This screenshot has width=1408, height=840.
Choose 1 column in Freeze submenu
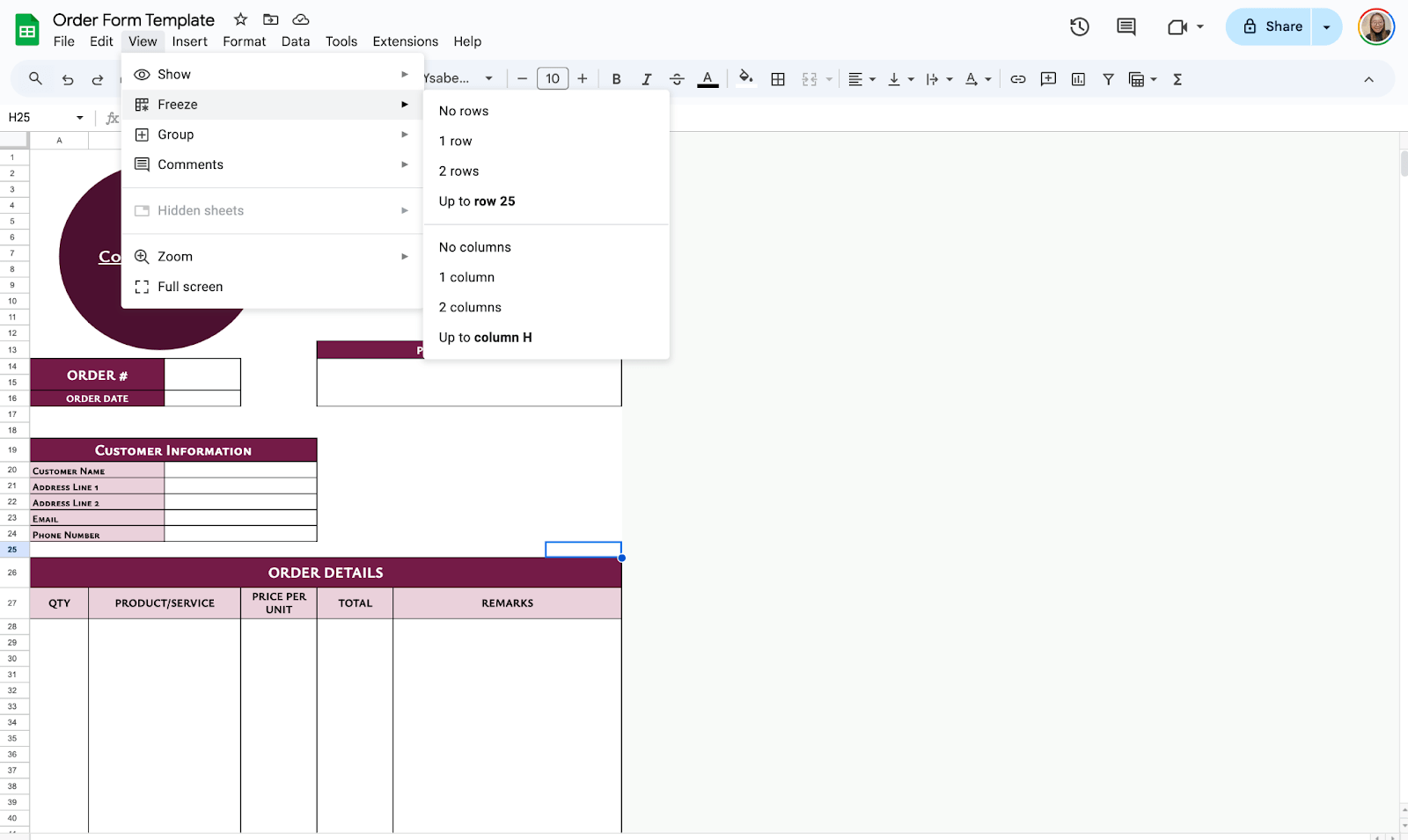coord(466,277)
